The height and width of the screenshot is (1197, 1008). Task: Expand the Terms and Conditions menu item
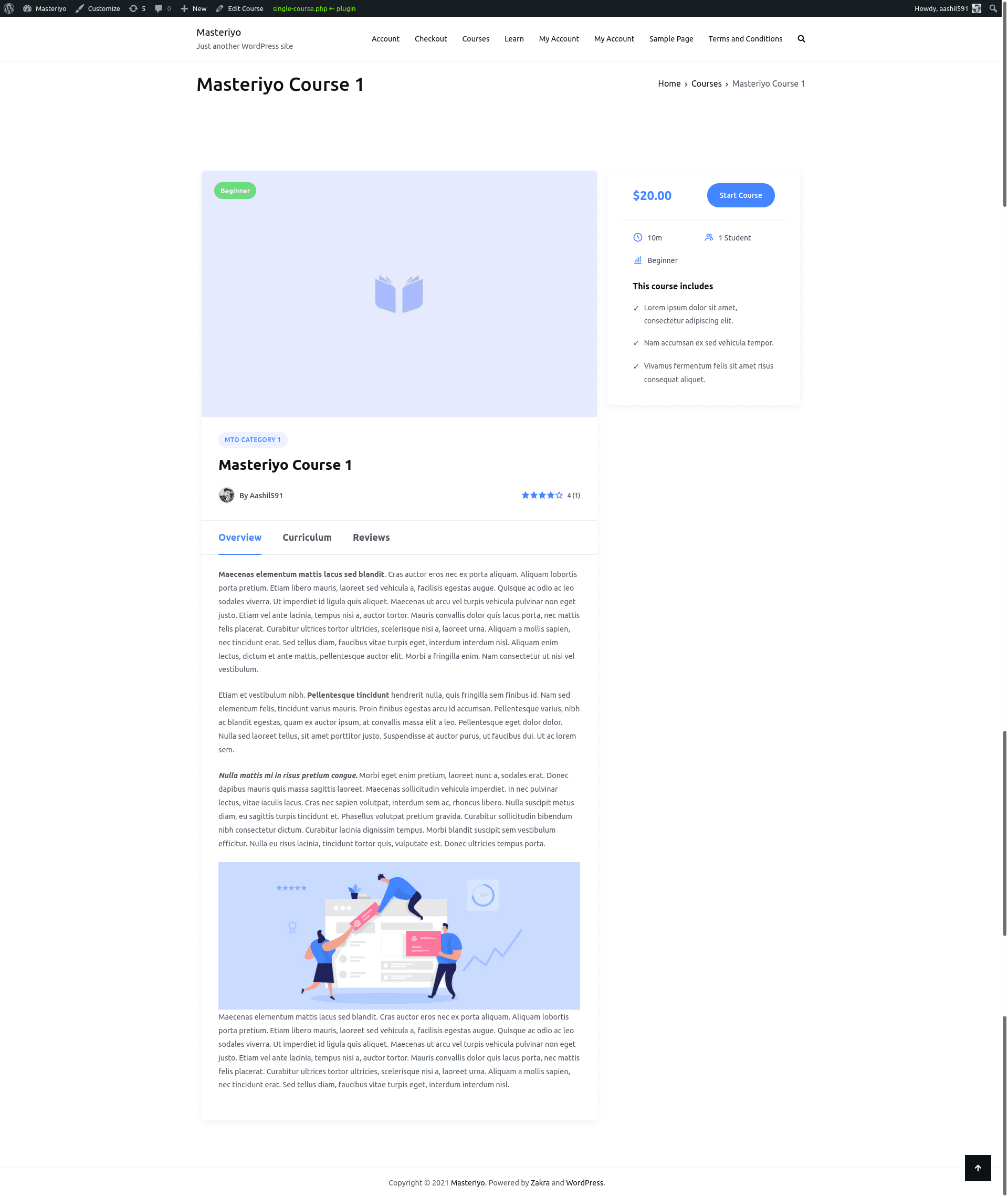pos(745,38)
